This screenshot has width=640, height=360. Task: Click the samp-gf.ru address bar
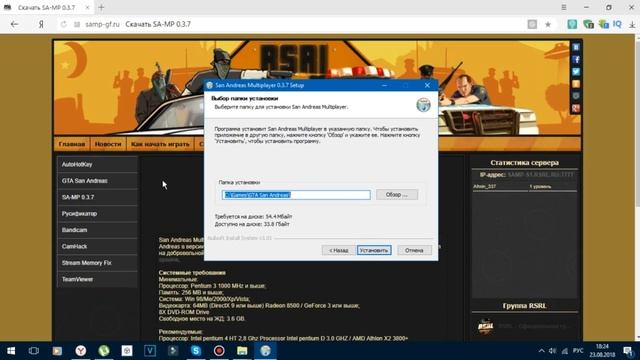(102, 24)
